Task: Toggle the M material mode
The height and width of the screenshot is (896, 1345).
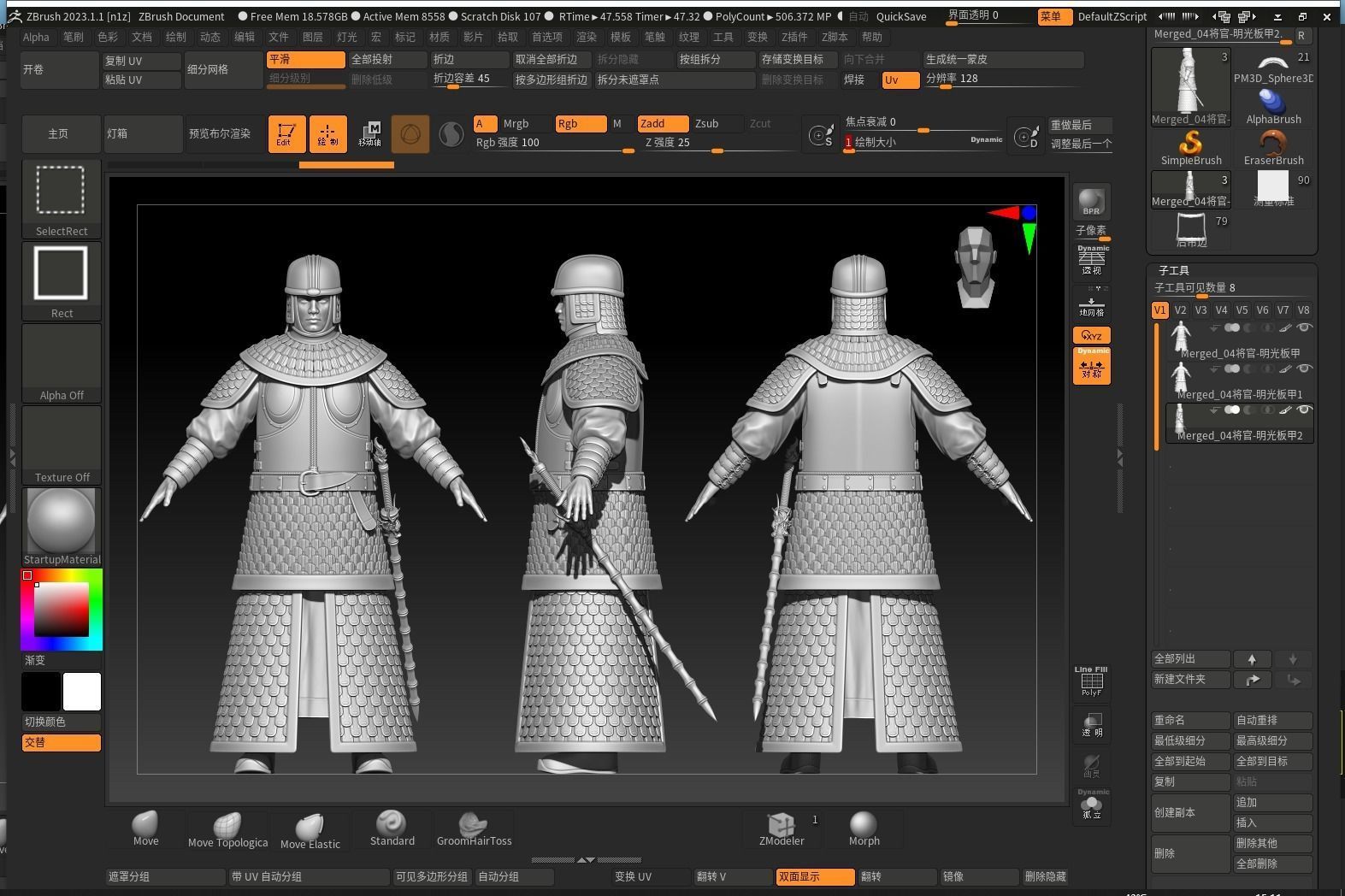Action: (617, 124)
